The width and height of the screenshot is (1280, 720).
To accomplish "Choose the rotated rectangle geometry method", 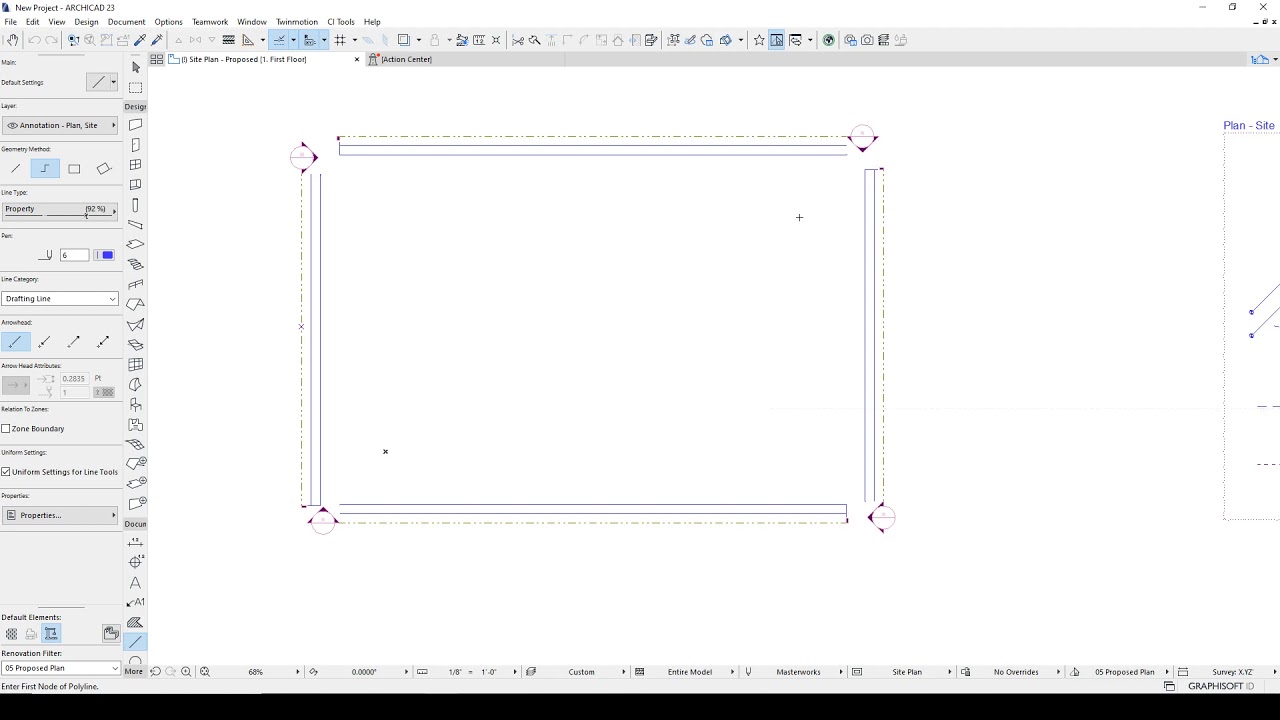I will point(103,169).
